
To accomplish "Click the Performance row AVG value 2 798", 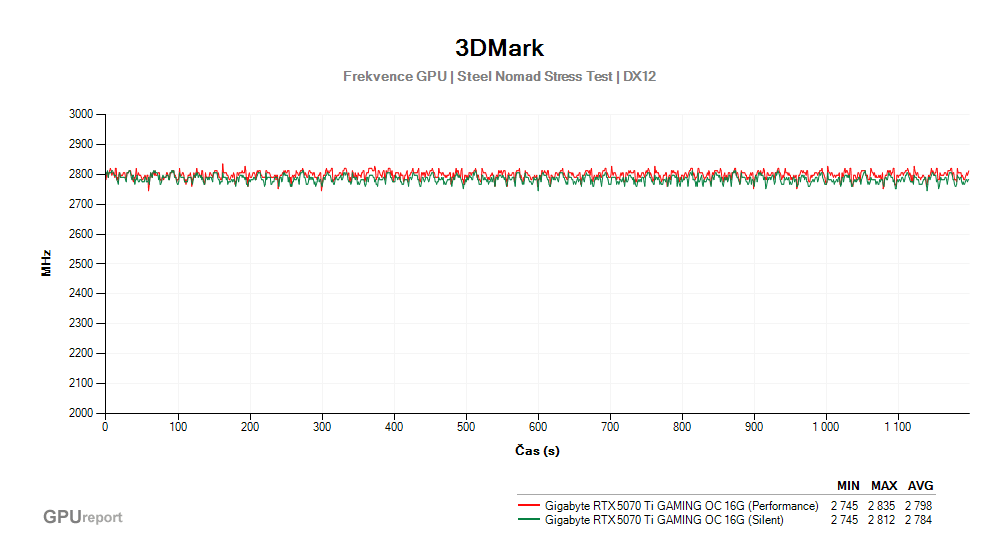I will click(918, 506).
